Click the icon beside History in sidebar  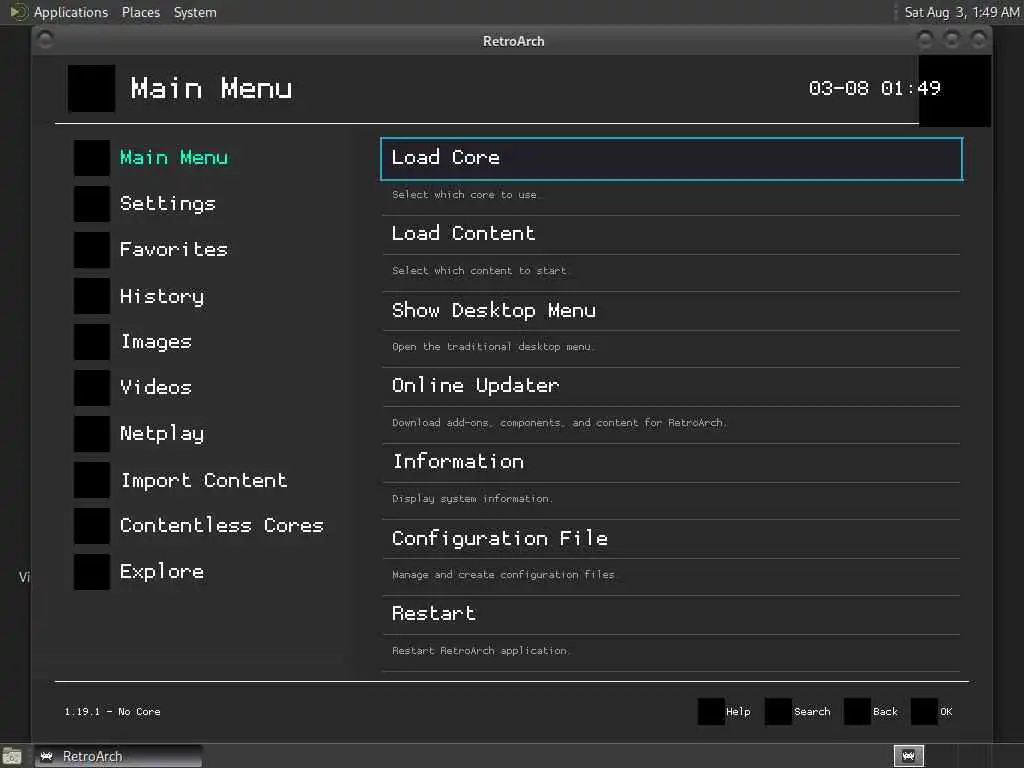tap(91, 296)
